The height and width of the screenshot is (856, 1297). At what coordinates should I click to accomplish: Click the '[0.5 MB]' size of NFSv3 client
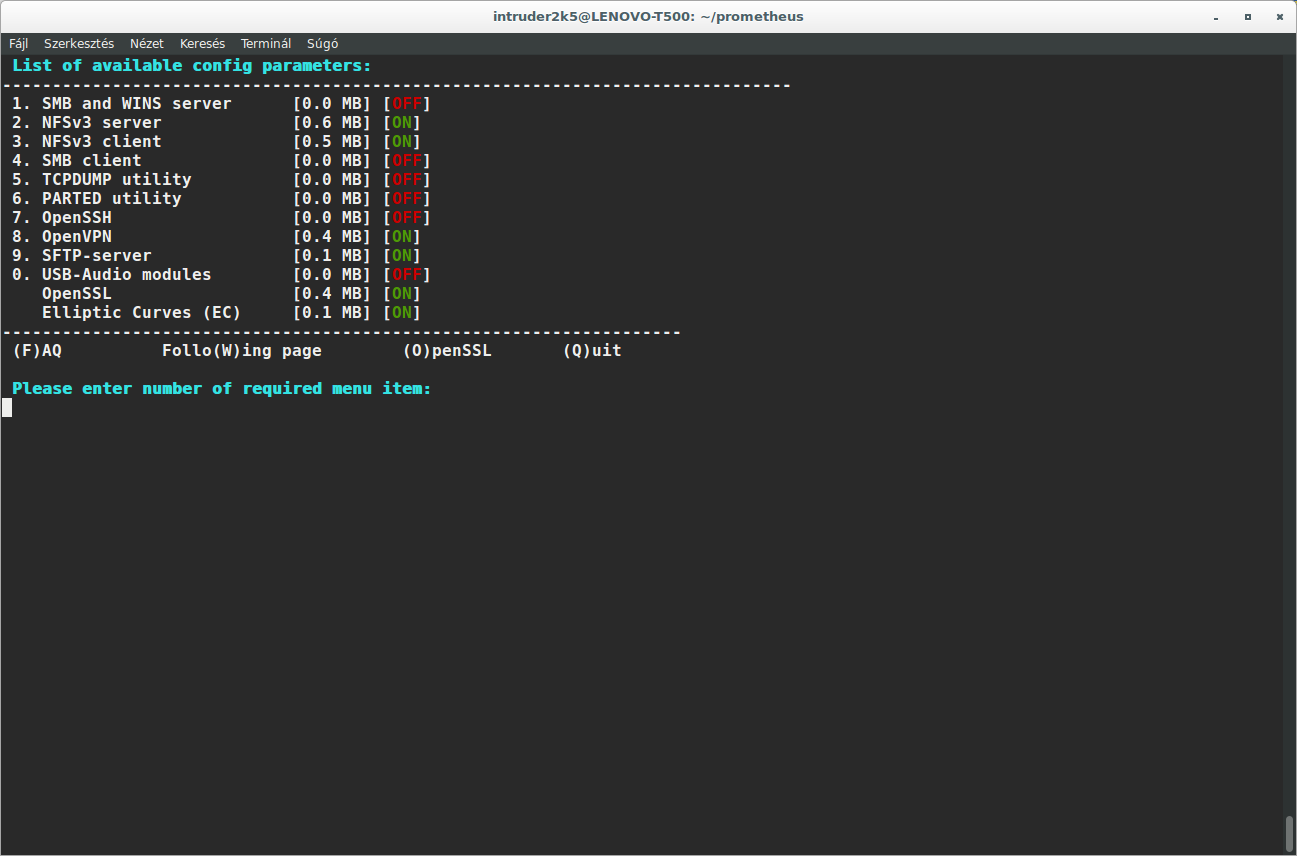(x=331, y=142)
